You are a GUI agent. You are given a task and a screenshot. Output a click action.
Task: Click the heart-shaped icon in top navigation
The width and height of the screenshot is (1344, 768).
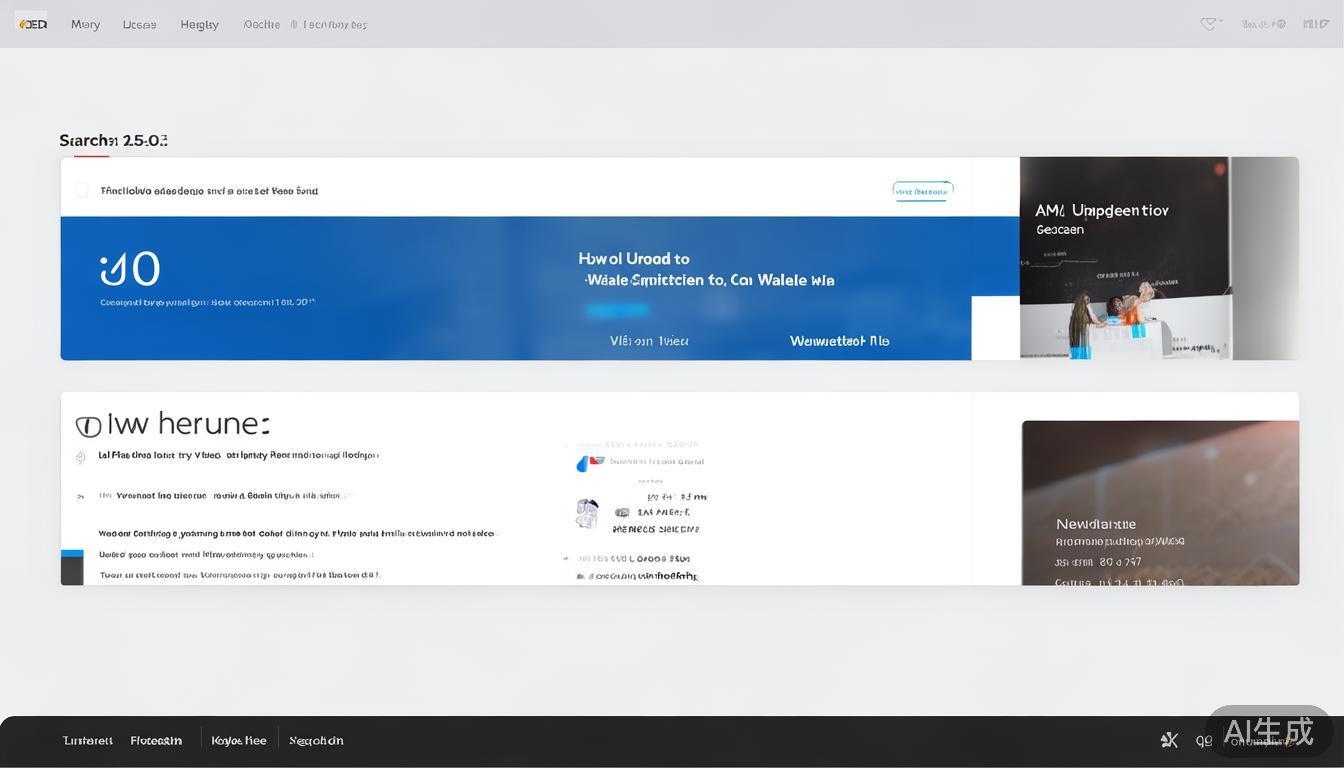tap(1210, 24)
